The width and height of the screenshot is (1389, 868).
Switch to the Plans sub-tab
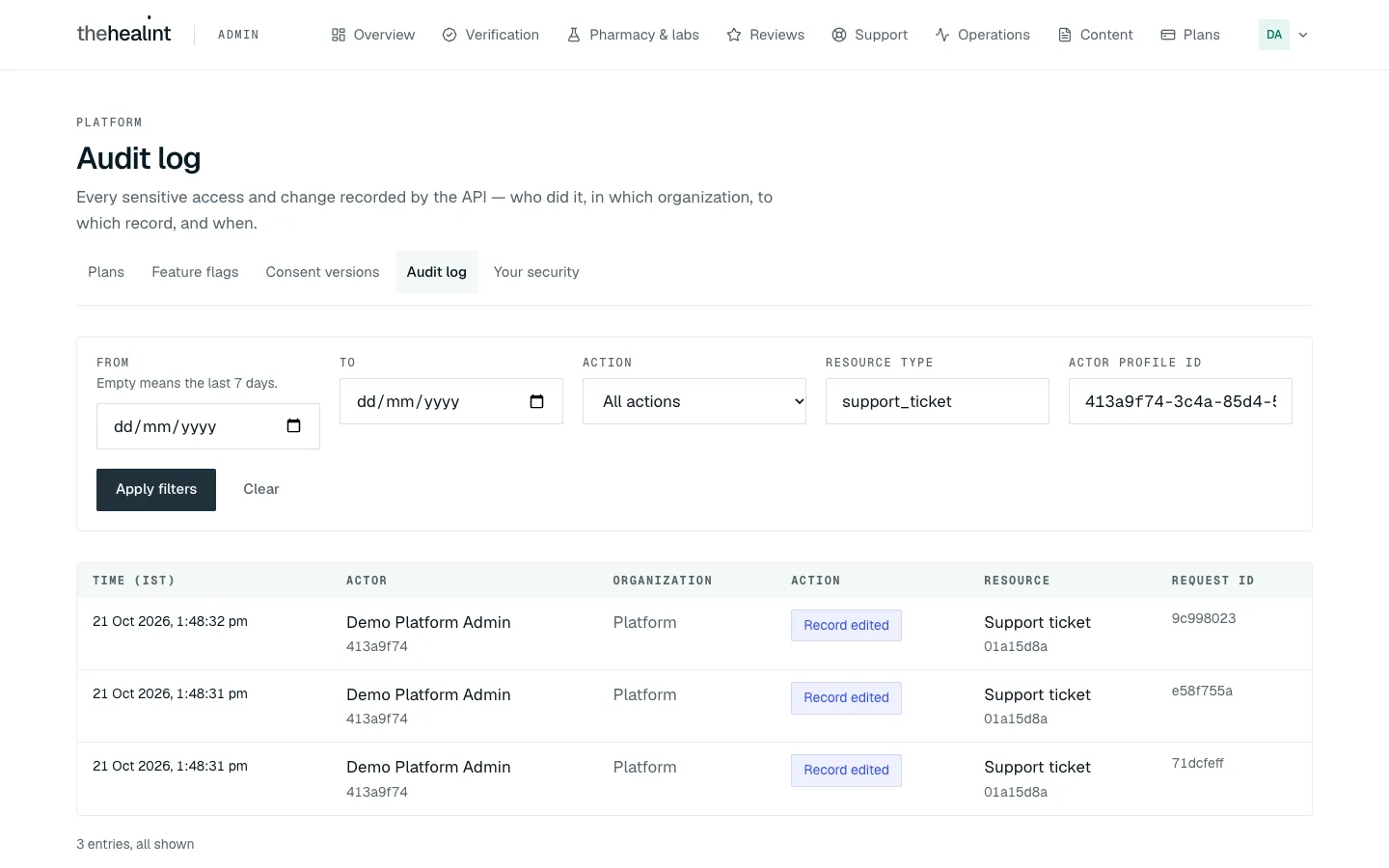(106, 272)
